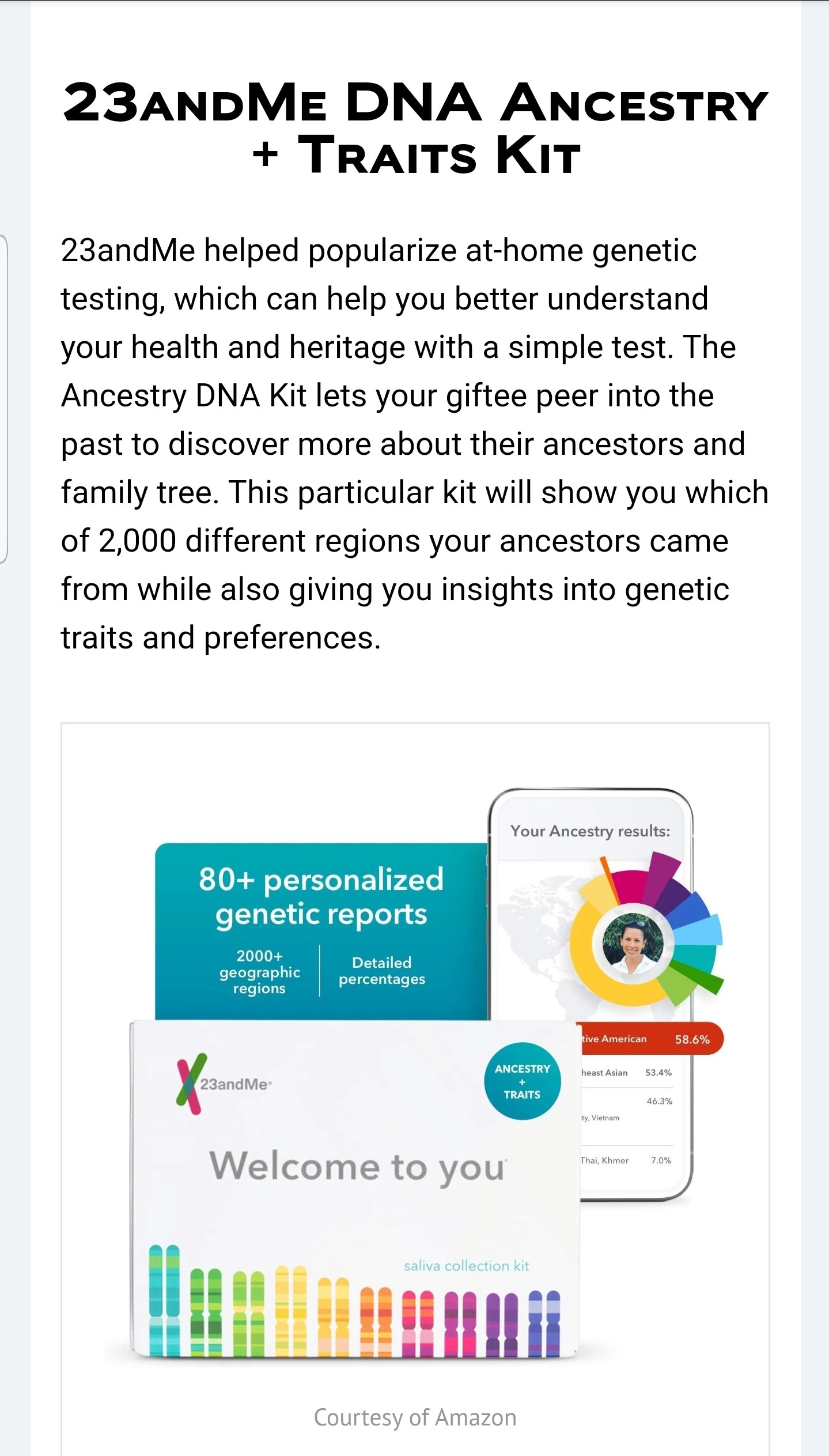Image resolution: width=829 pixels, height=1456 pixels.
Task: Tap 'Your Ancestry results:' phone header
Action: pos(590,831)
